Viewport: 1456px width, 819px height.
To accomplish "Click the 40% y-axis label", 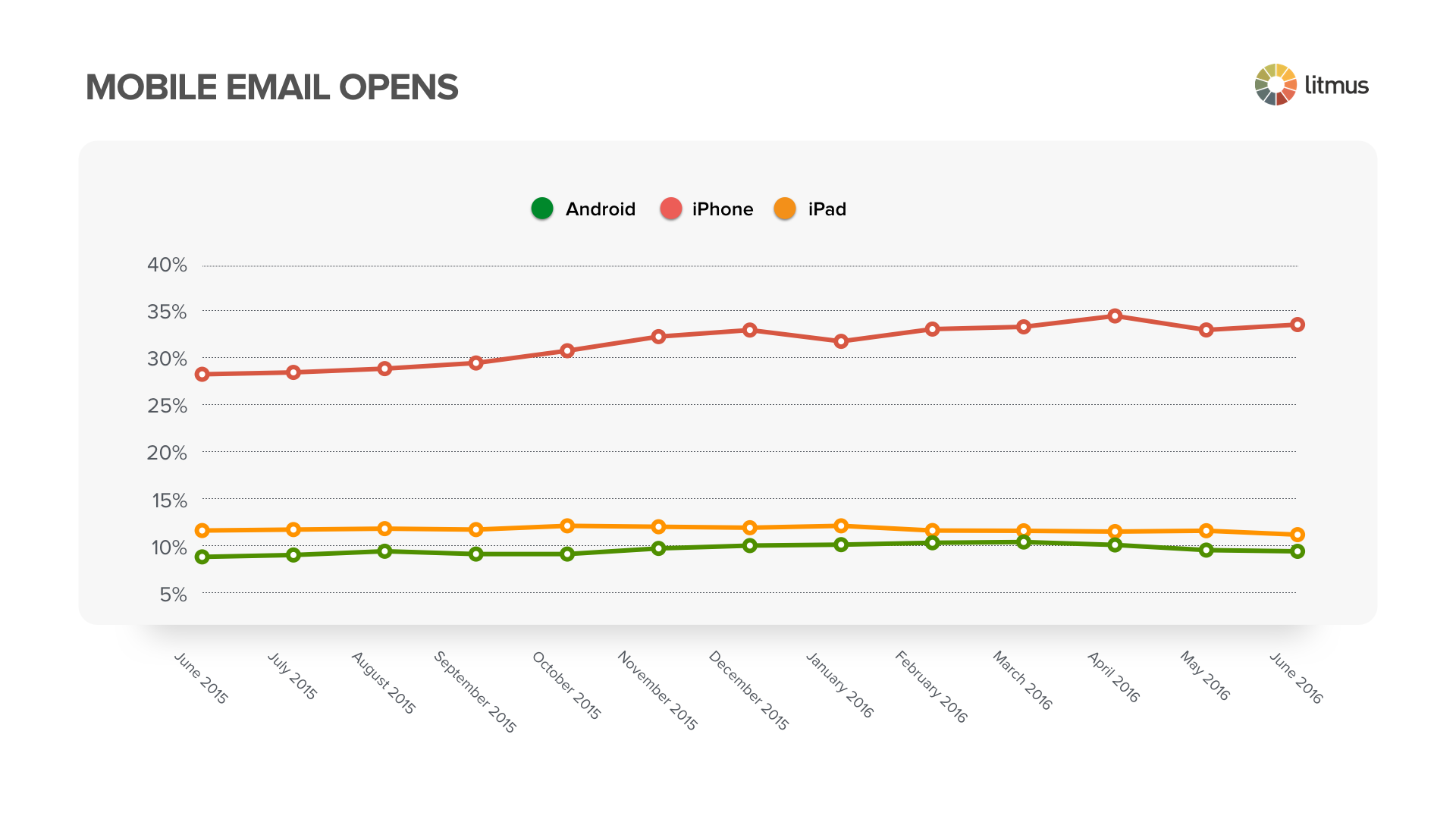I will (167, 265).
